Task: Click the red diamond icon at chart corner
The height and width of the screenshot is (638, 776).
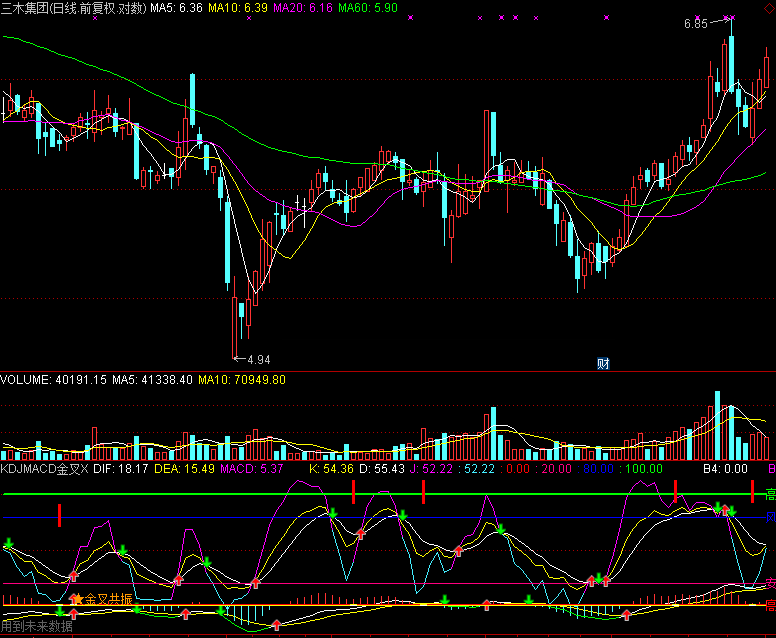Action: [x=770, y=8]
